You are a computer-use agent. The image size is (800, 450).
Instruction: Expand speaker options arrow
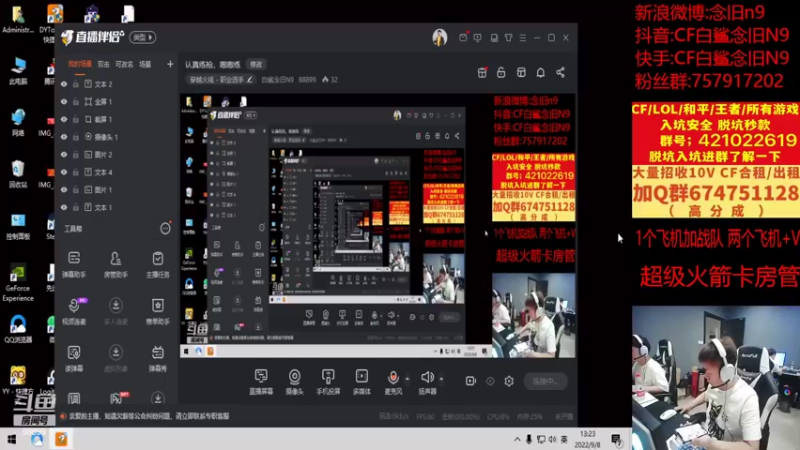point(441,379)
